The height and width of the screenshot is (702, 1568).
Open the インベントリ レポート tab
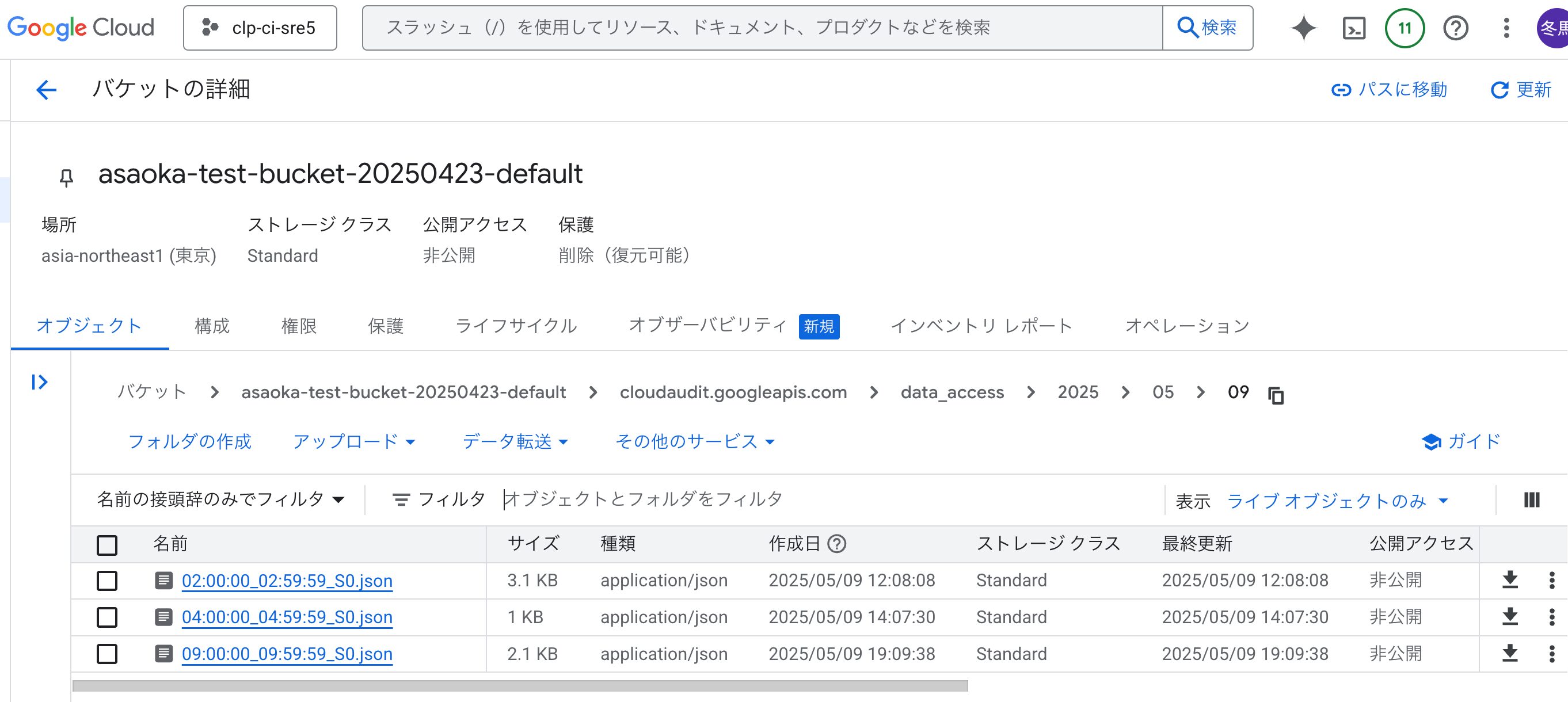981,326
